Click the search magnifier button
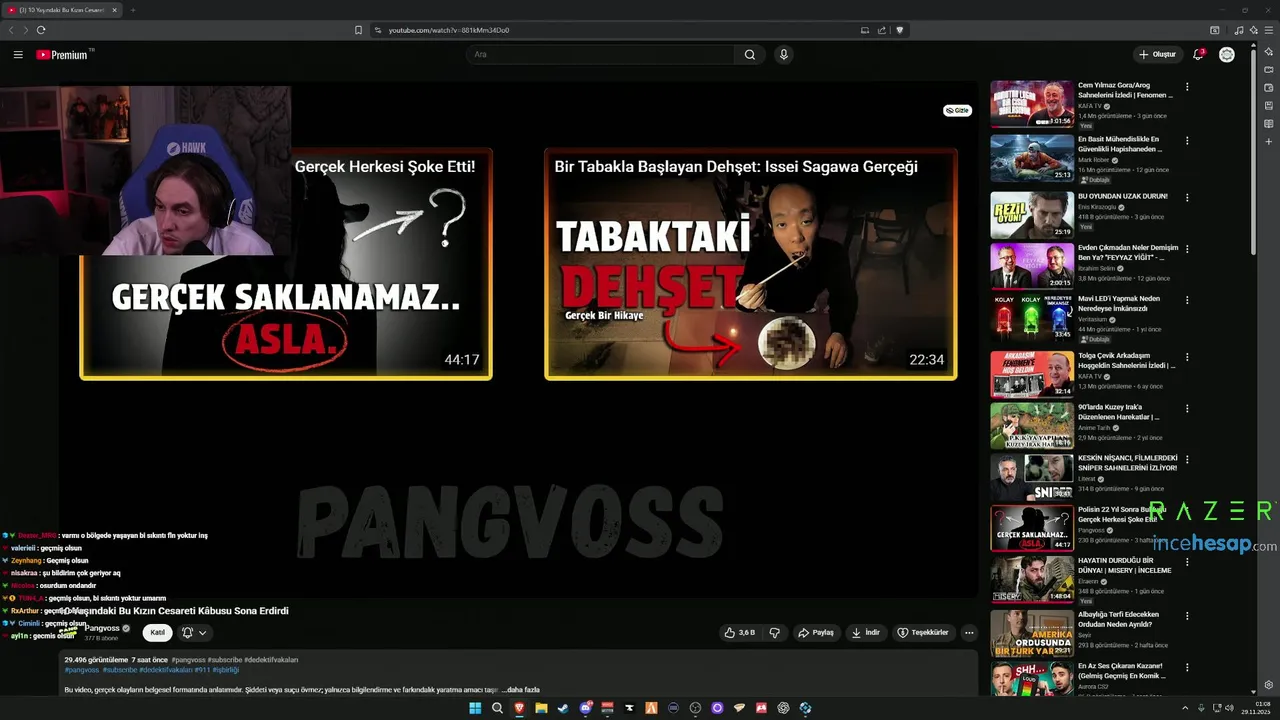Screen dimensions: 1280x720 click(x=750, y=55)
